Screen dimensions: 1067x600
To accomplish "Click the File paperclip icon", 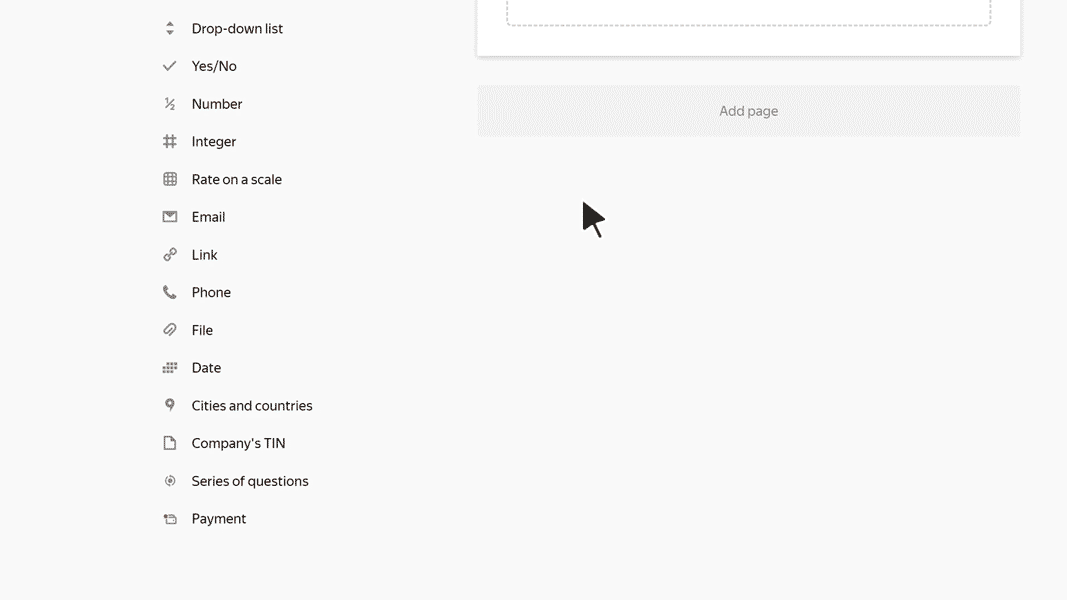I will pos(170,330).
